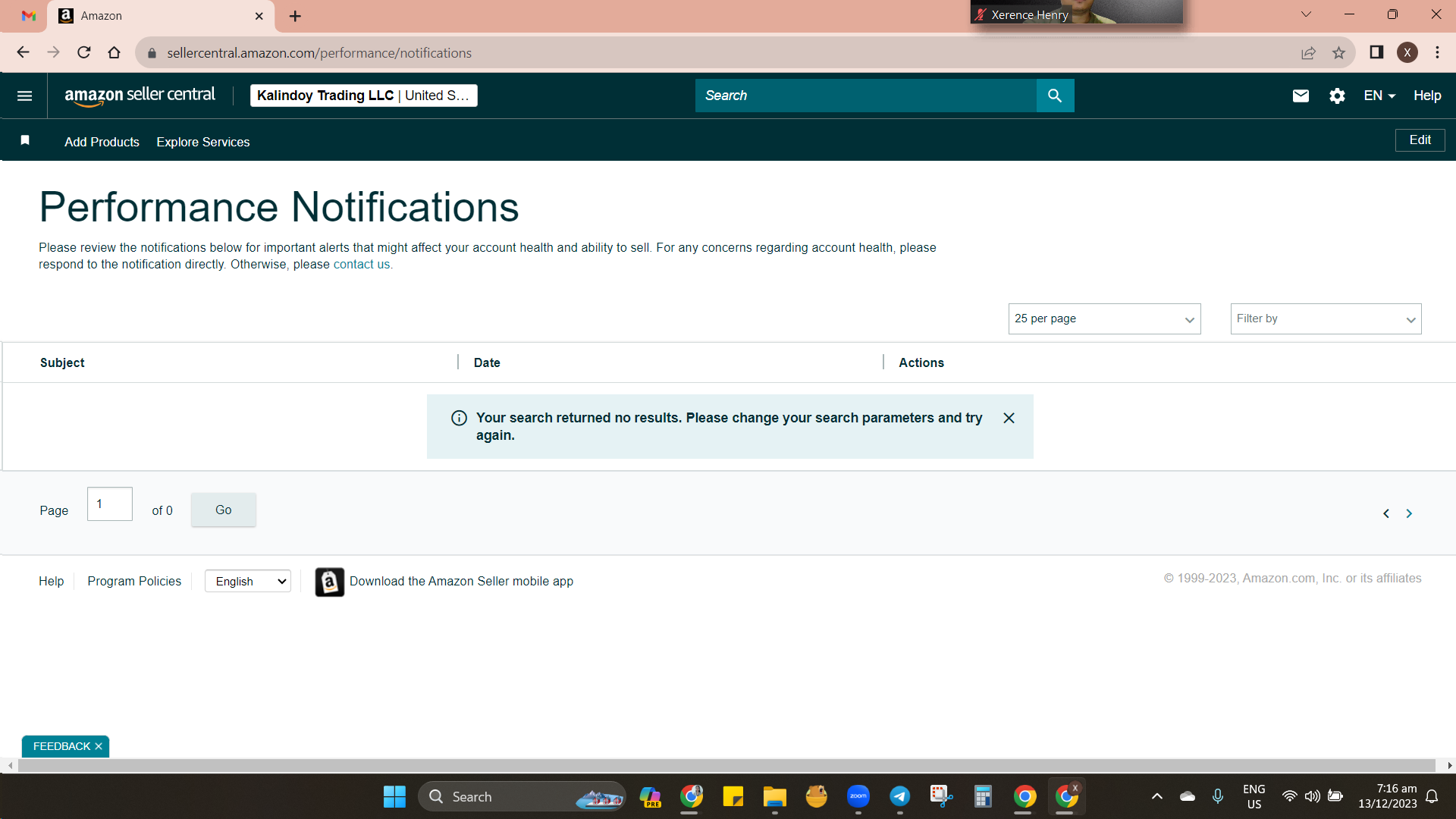Go to next page of notifications
The height and width of the screenshot is (819, 1456).
click(x=1409, y=513)
